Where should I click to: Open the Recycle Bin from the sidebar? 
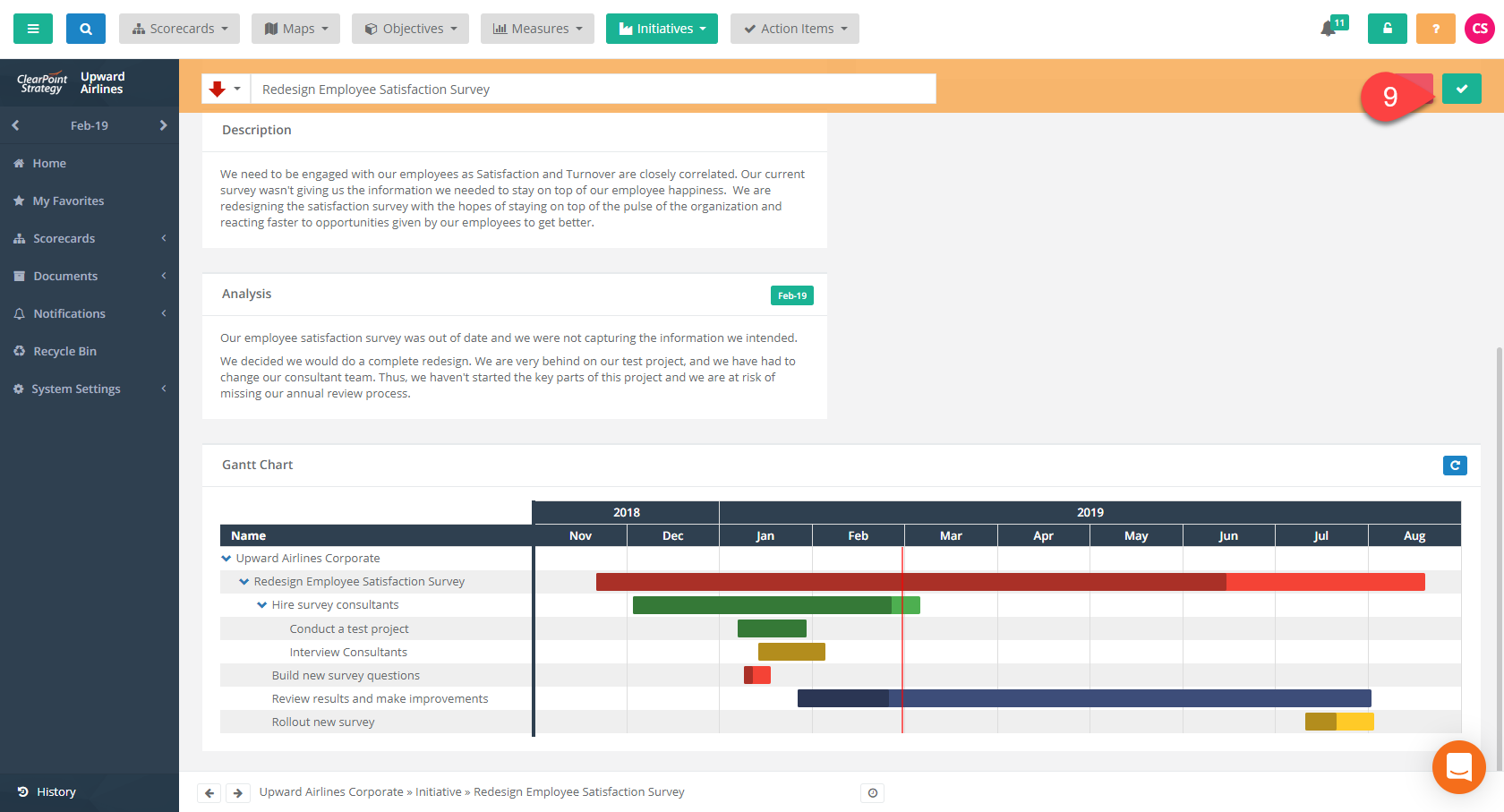coord(63,350)
